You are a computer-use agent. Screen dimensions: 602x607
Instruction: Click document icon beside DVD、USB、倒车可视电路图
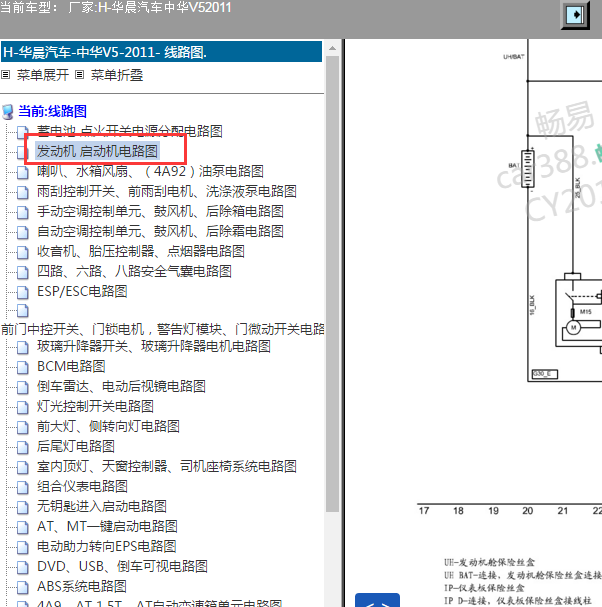coord(22,568)
